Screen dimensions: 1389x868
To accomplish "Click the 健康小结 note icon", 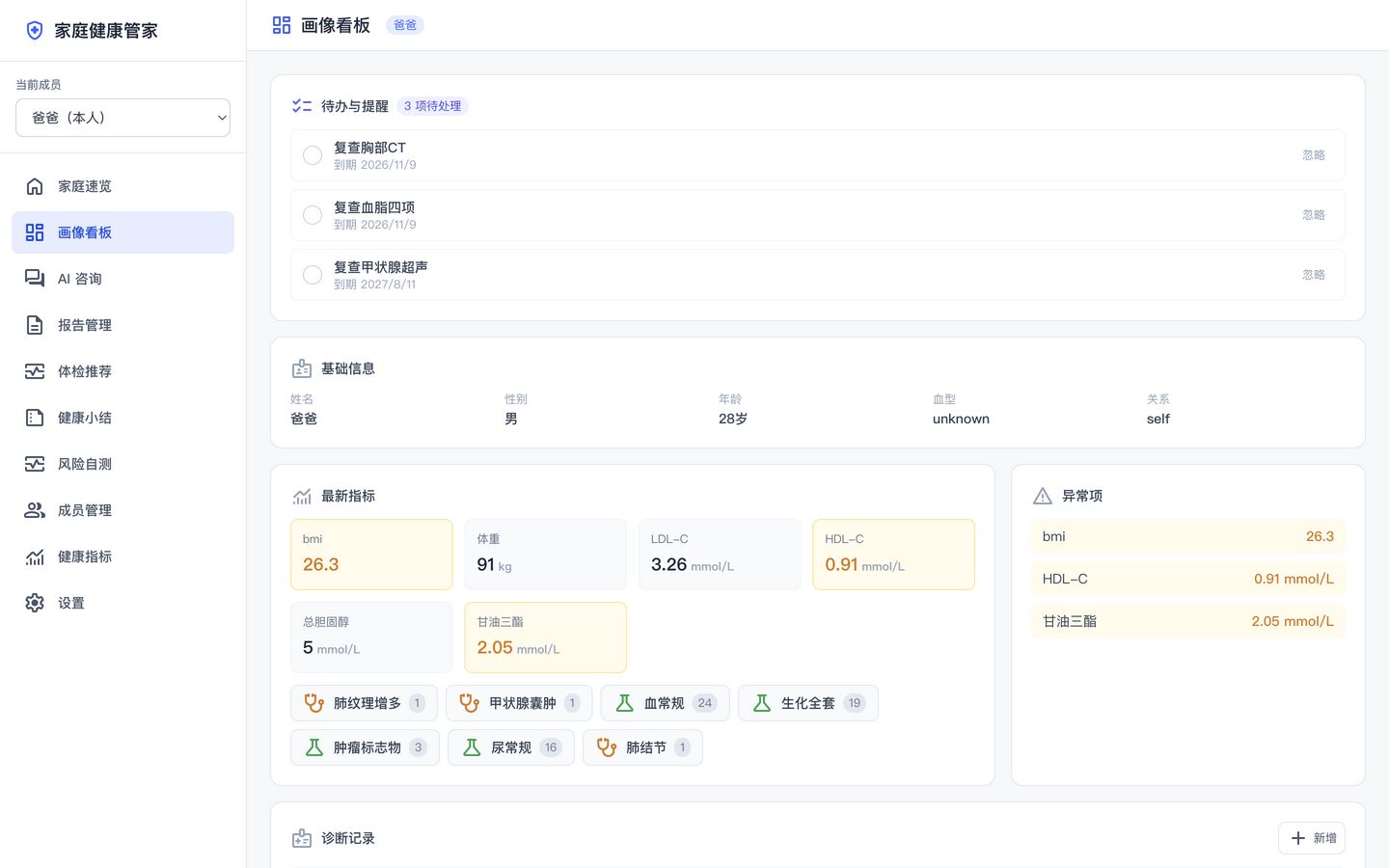I will 35,418.
